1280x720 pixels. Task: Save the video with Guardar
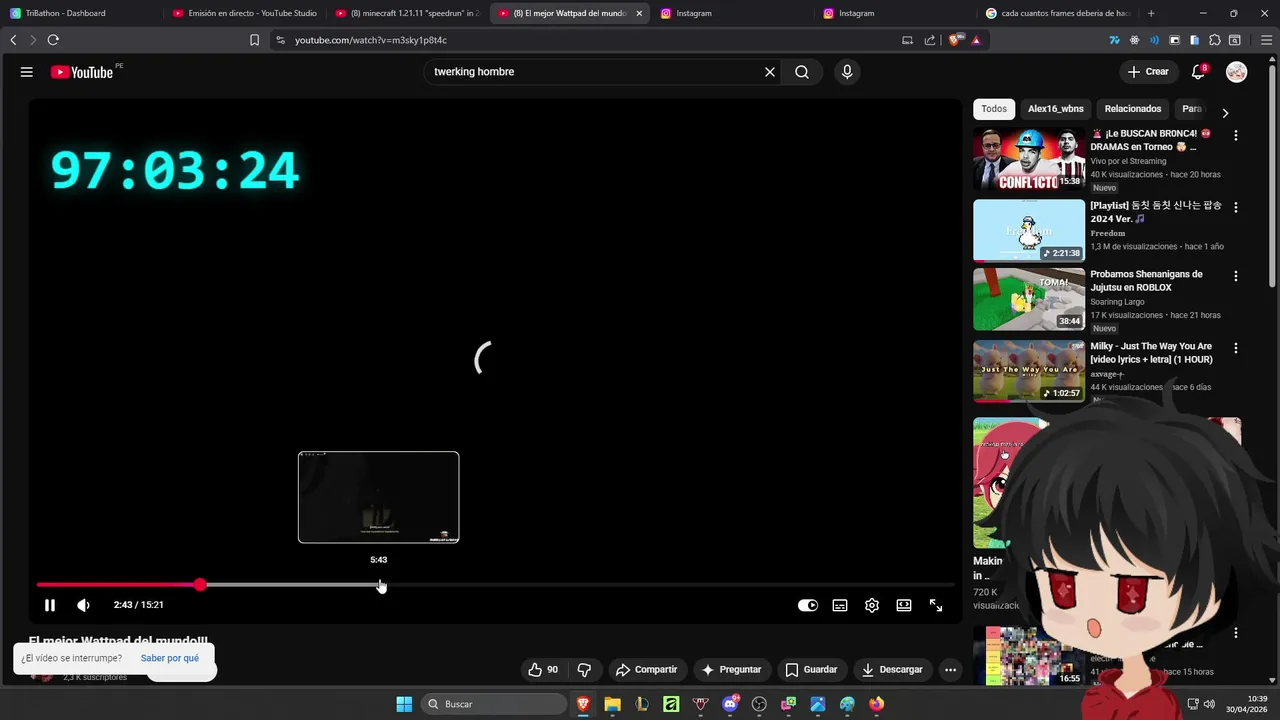pyautogui.click(x=811, y=670)
